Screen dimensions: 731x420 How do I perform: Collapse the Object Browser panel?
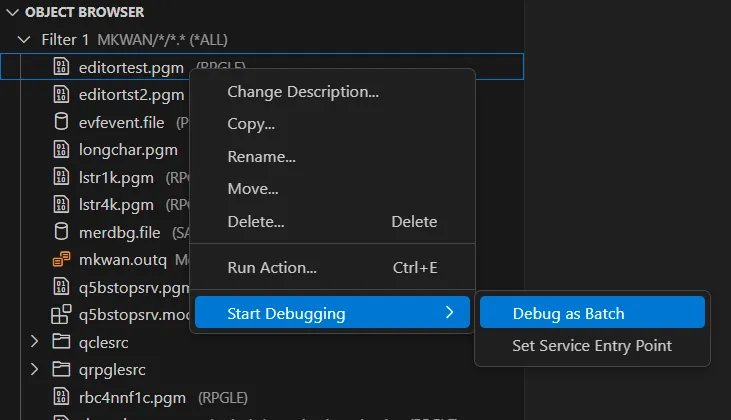(11, 12)
